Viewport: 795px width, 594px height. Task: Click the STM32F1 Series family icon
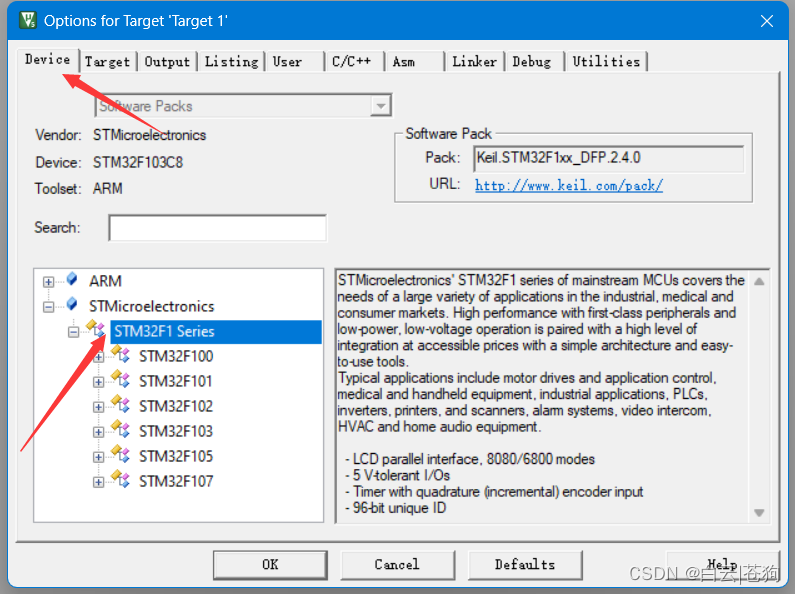(96, 329)
